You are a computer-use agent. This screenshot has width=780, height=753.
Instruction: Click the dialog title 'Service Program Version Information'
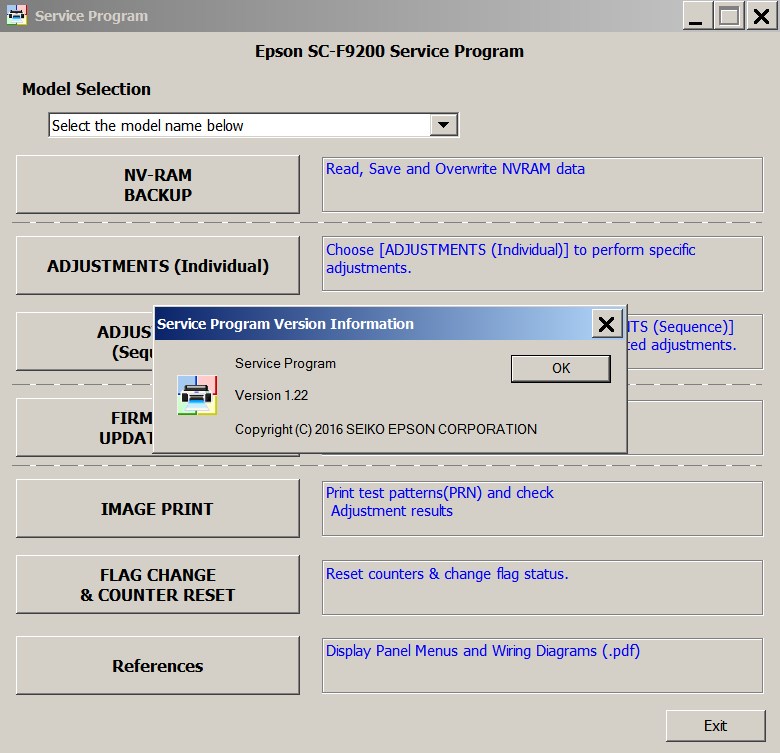pos(286,324)
